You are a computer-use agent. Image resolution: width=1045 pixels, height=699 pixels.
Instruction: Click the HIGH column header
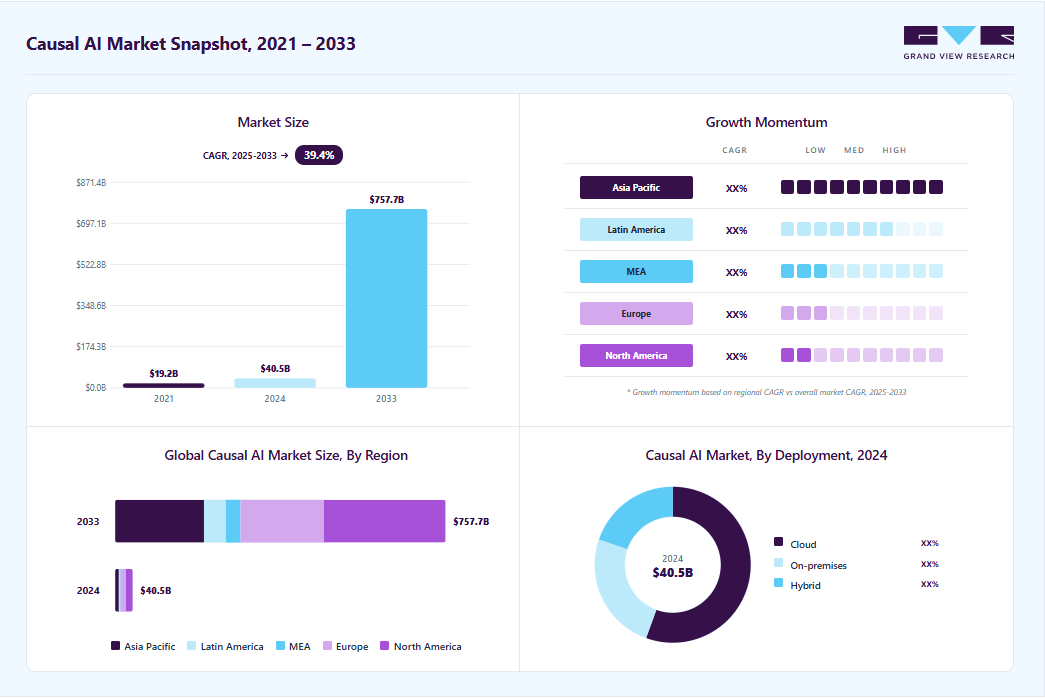click(894, 151)
